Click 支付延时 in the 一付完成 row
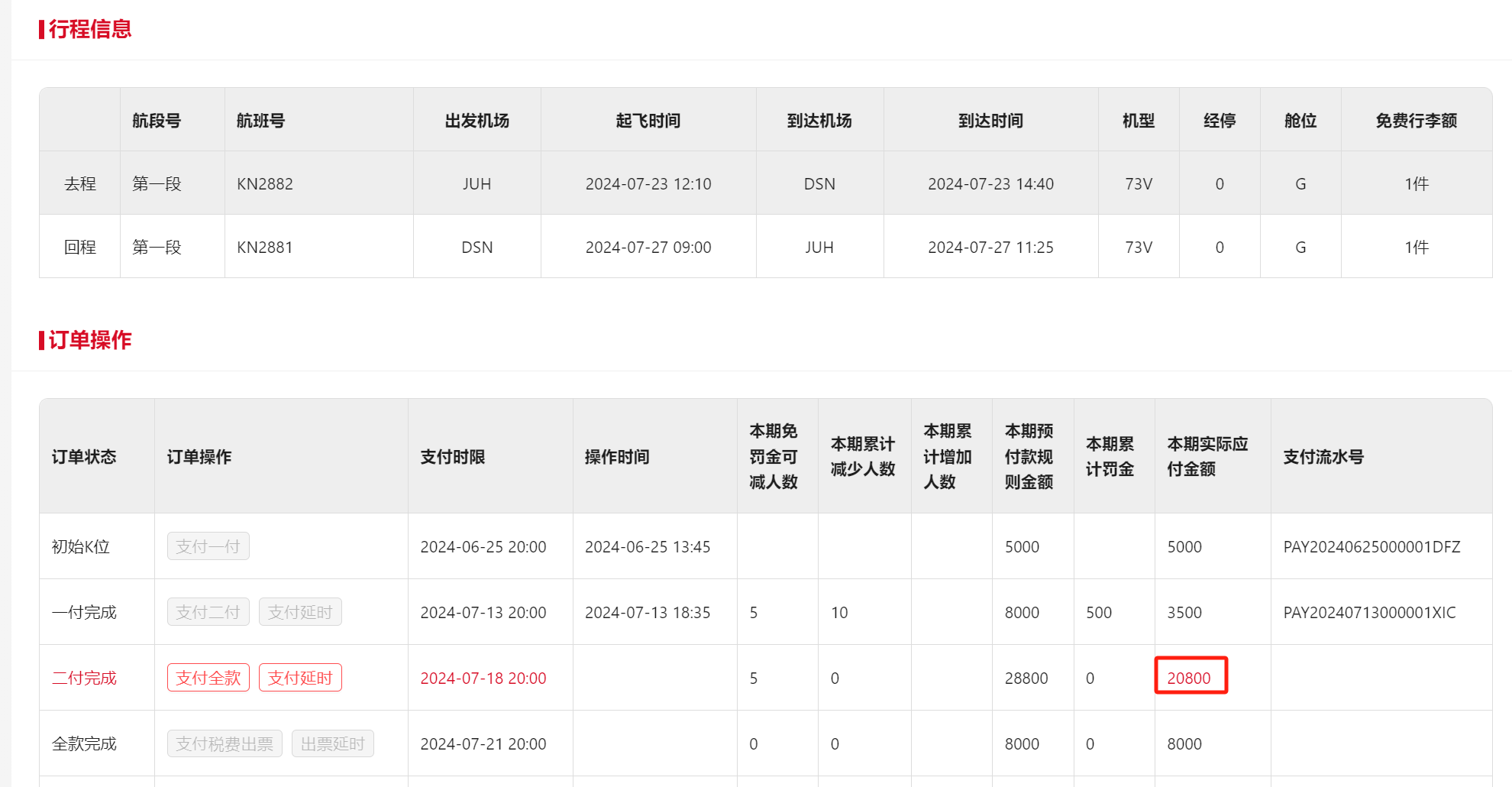The image size is (1512, 787). tap(300, 612)
